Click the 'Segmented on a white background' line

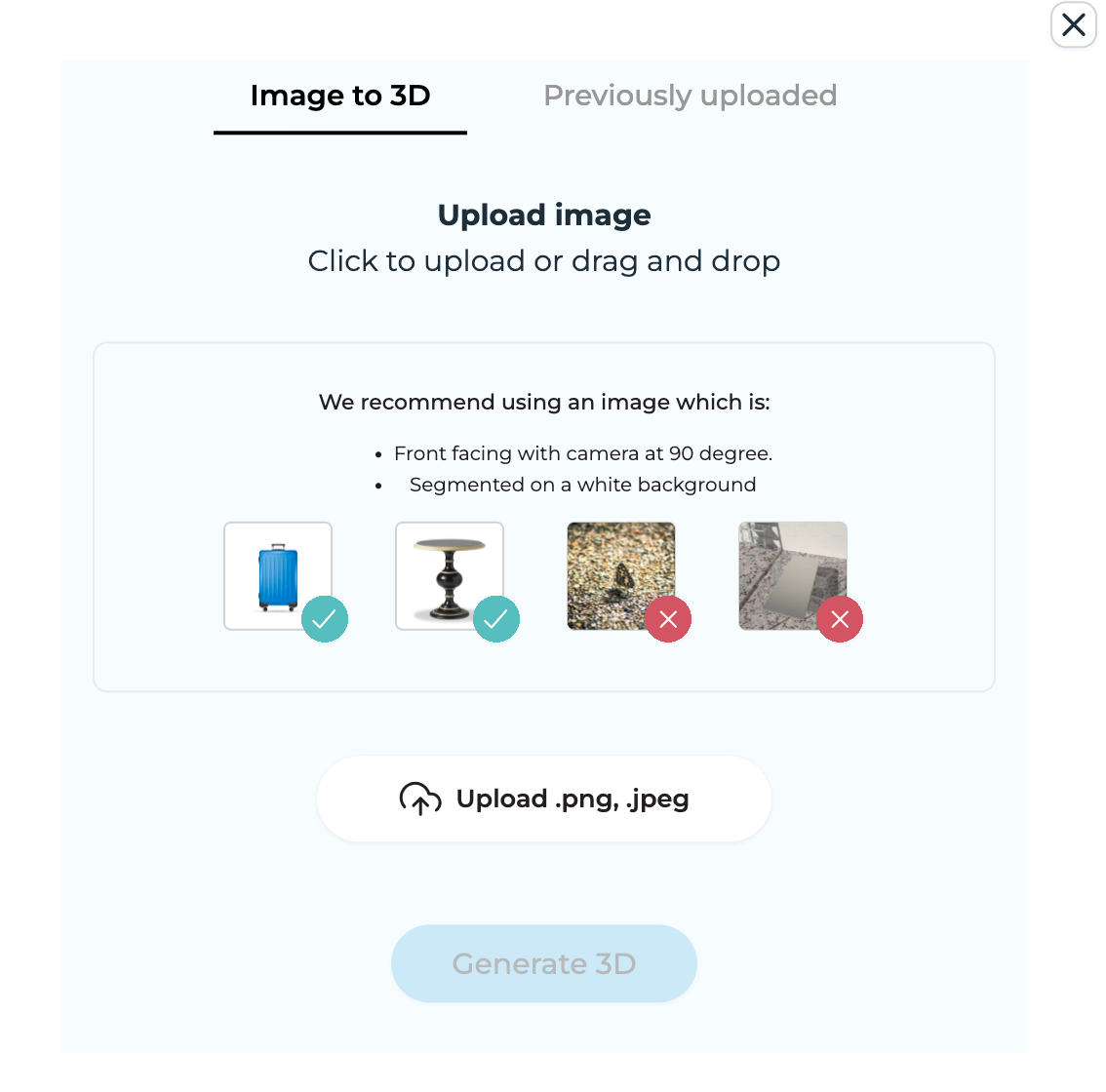point(582,485)
